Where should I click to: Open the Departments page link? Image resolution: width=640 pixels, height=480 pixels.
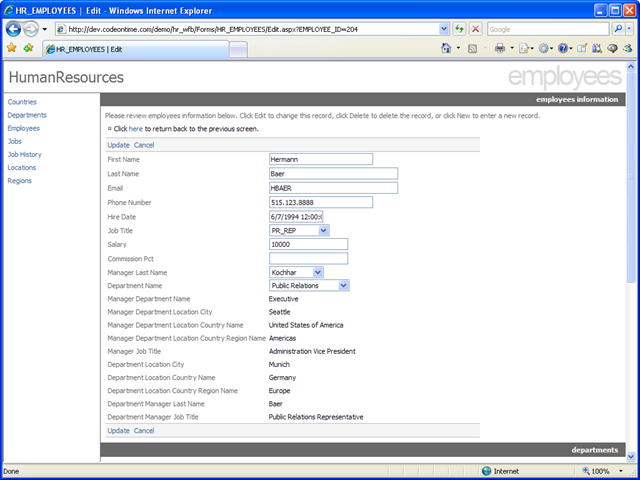[27, 115]
